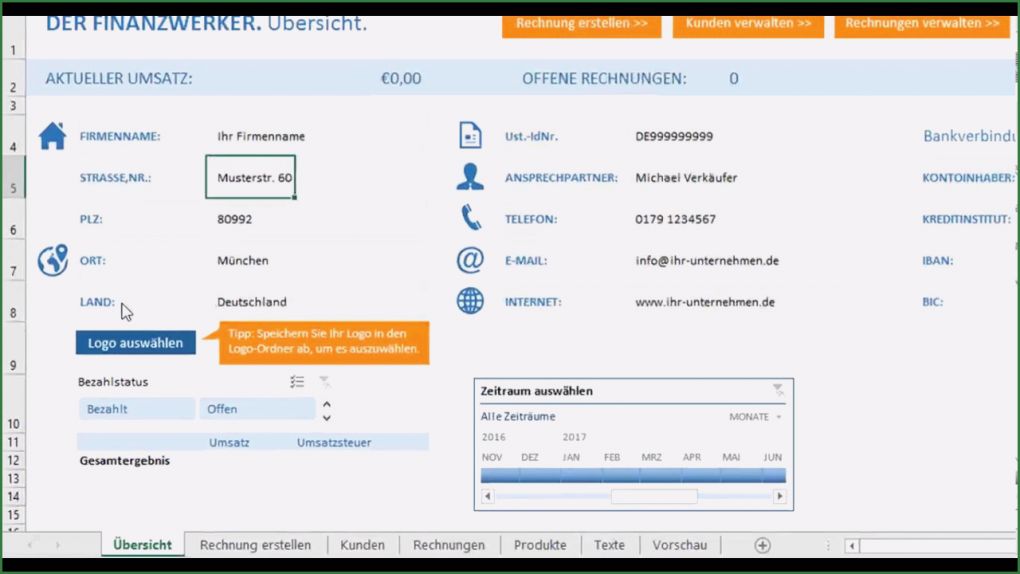This screenshot has width=1020, height=574.
Task: Open the Rechnungen sheet tab
Action: pos(449,545)
